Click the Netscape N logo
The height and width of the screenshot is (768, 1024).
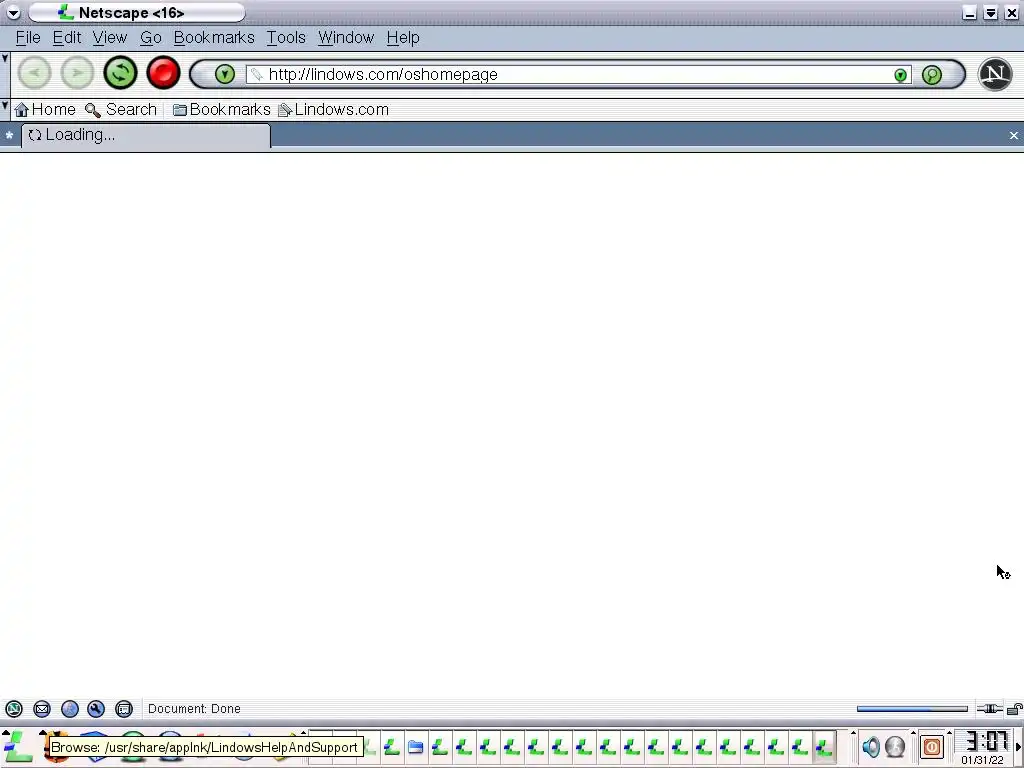[x=995, y=74]
